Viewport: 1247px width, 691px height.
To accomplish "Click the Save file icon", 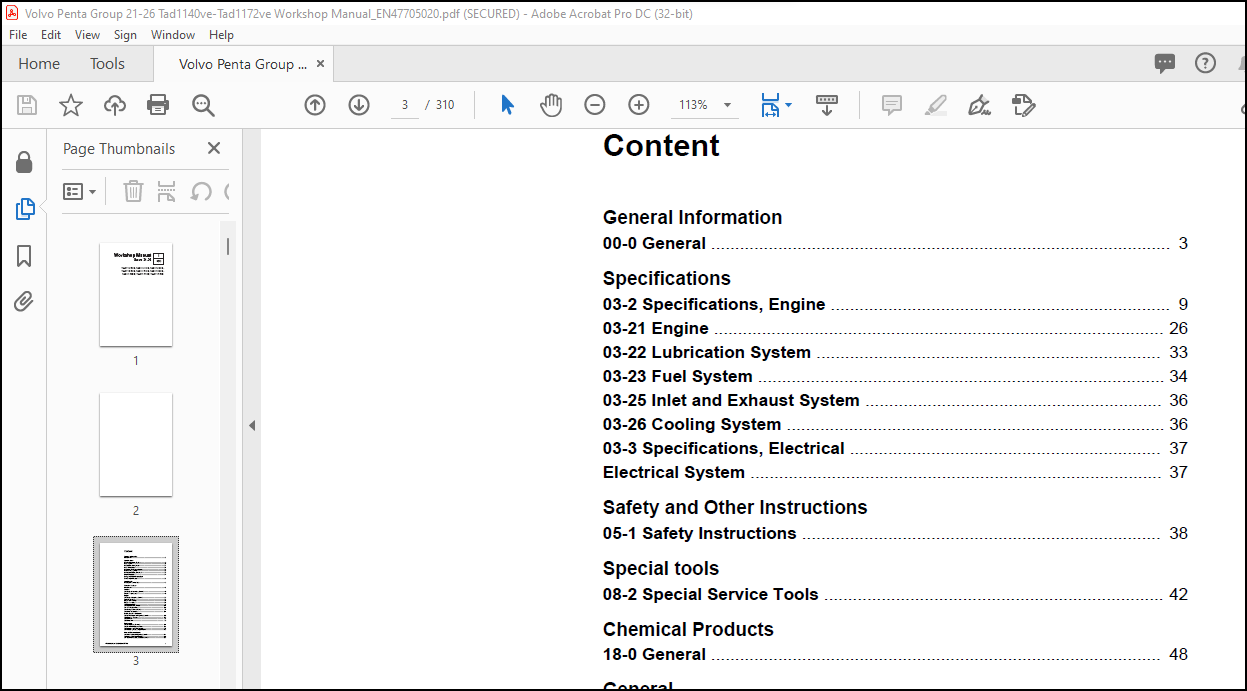I will [x=27, y=105].
